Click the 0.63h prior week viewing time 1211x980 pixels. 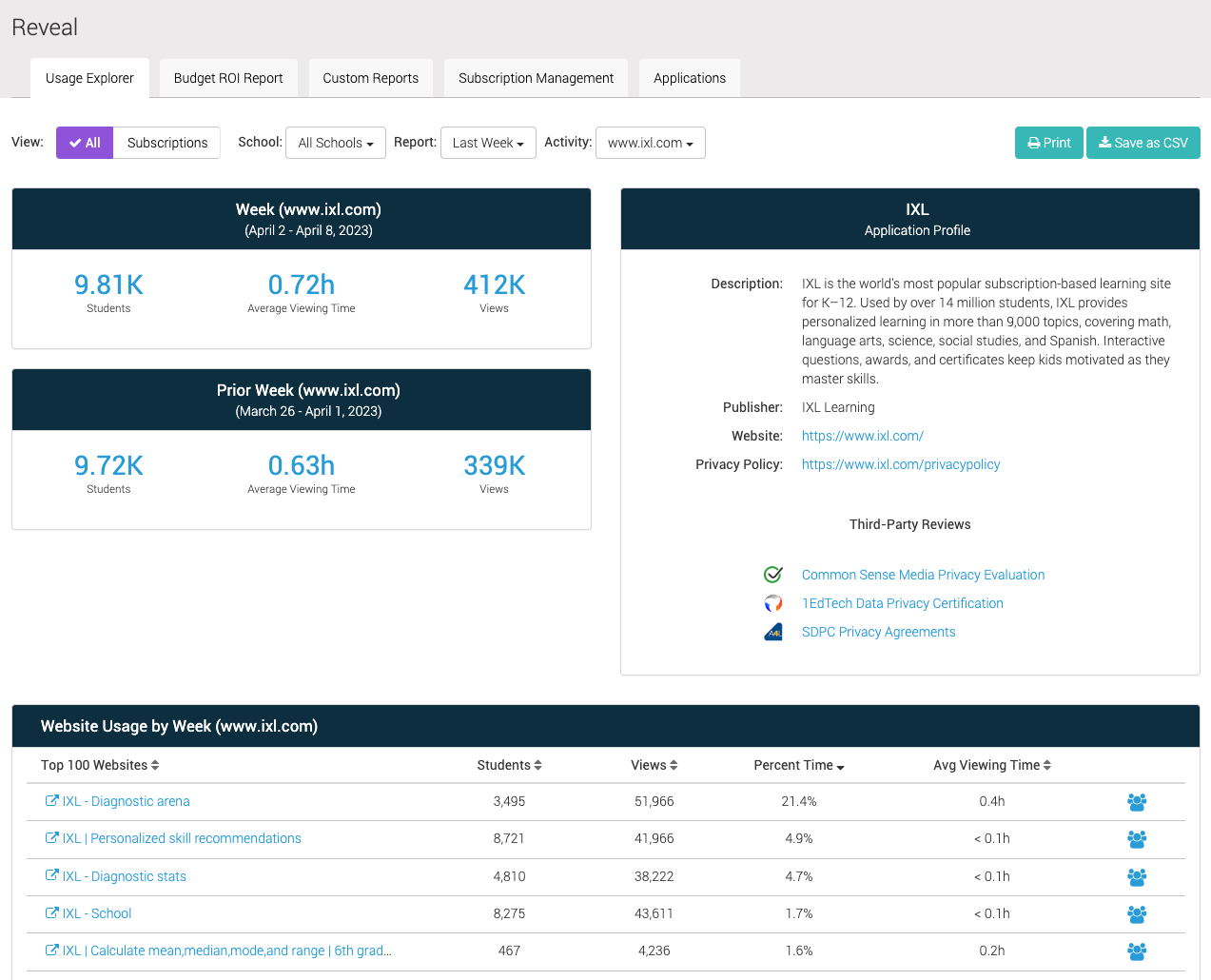click(x=302, y=465)
